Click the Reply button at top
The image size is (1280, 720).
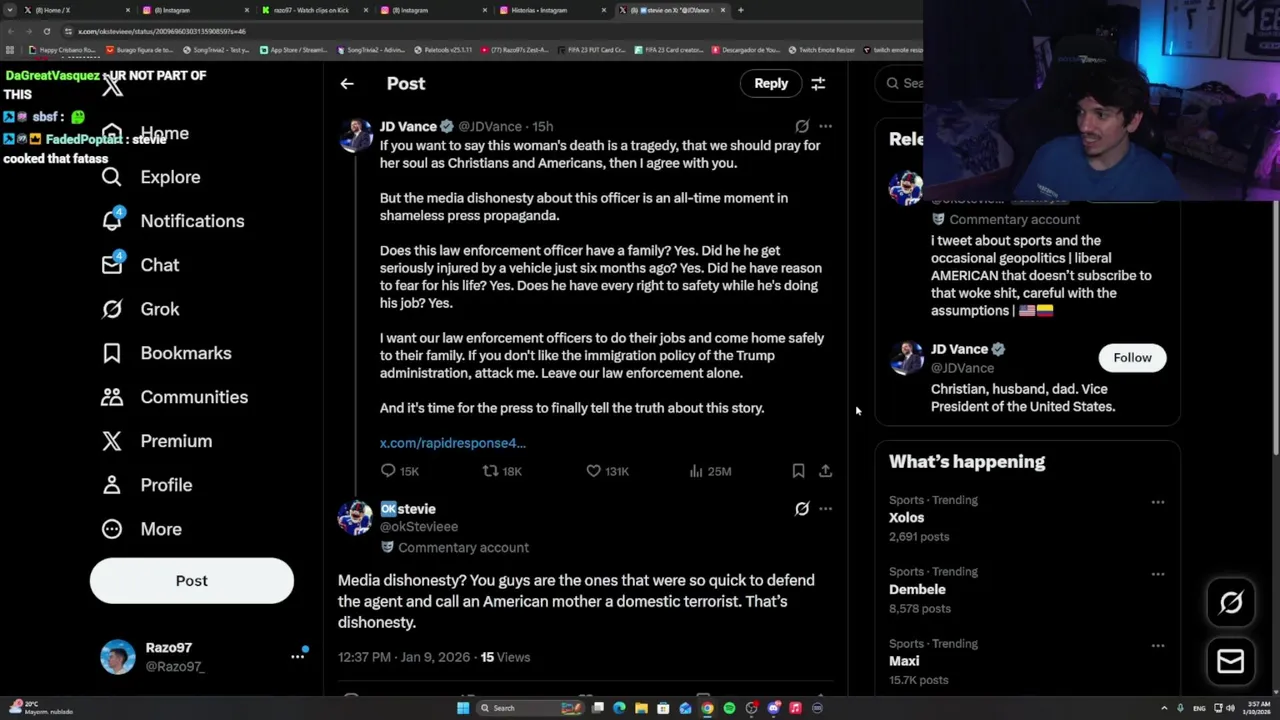[771, 84]
